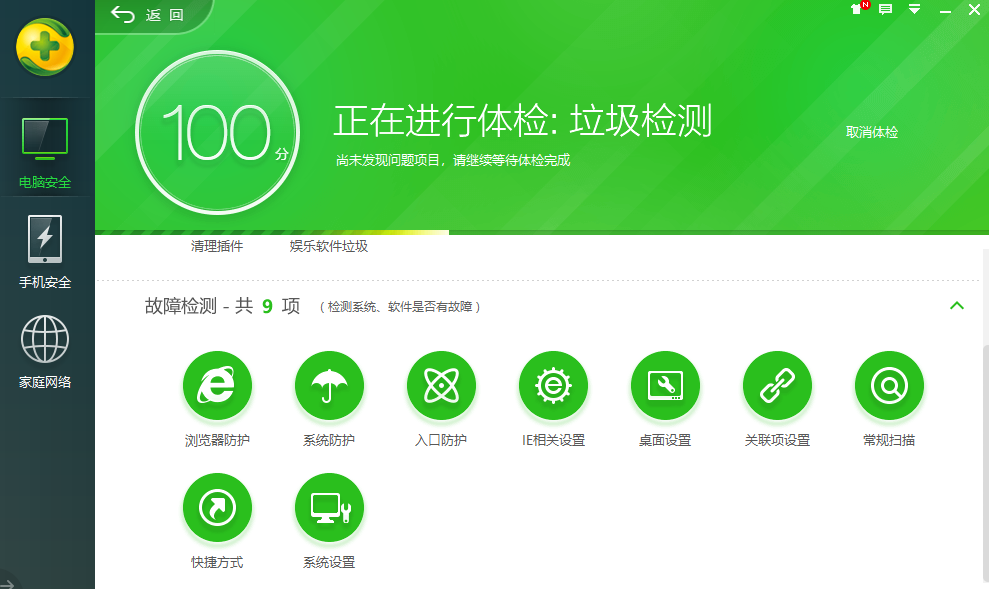Click the 系统设置 system settings icon
989x589 pixels.
(x=329, y=507)
